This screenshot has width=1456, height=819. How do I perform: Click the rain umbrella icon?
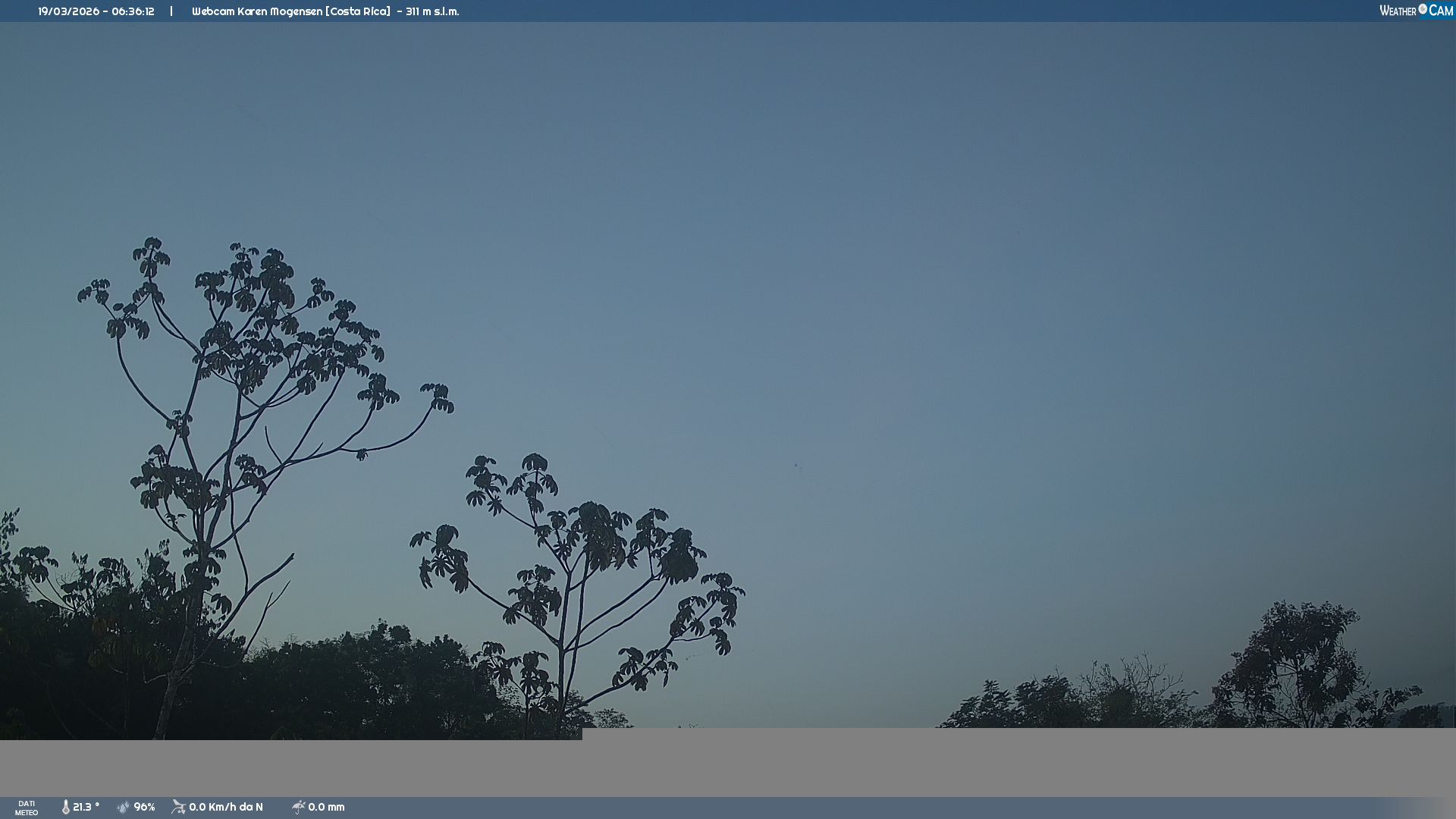[x=298, y=808]
